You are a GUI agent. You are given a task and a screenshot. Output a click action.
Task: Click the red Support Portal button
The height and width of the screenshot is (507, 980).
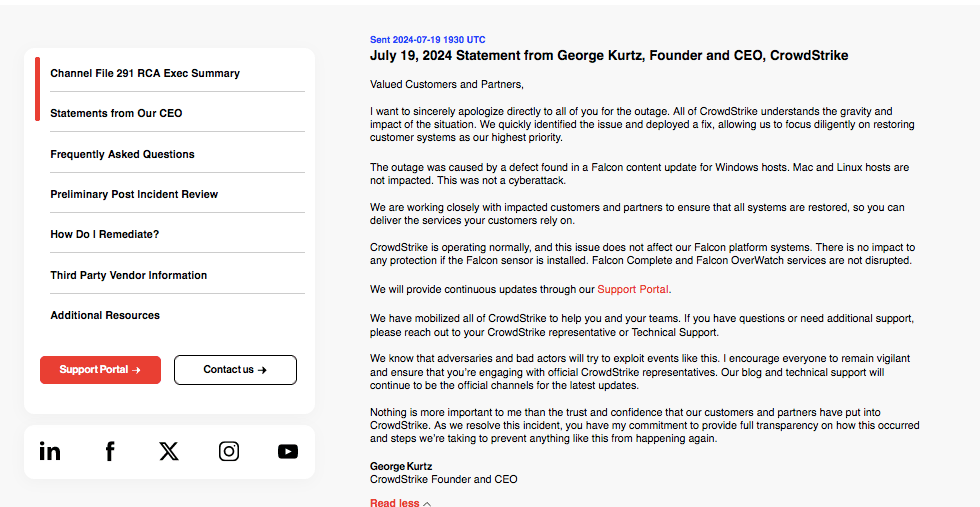[100, 370]
